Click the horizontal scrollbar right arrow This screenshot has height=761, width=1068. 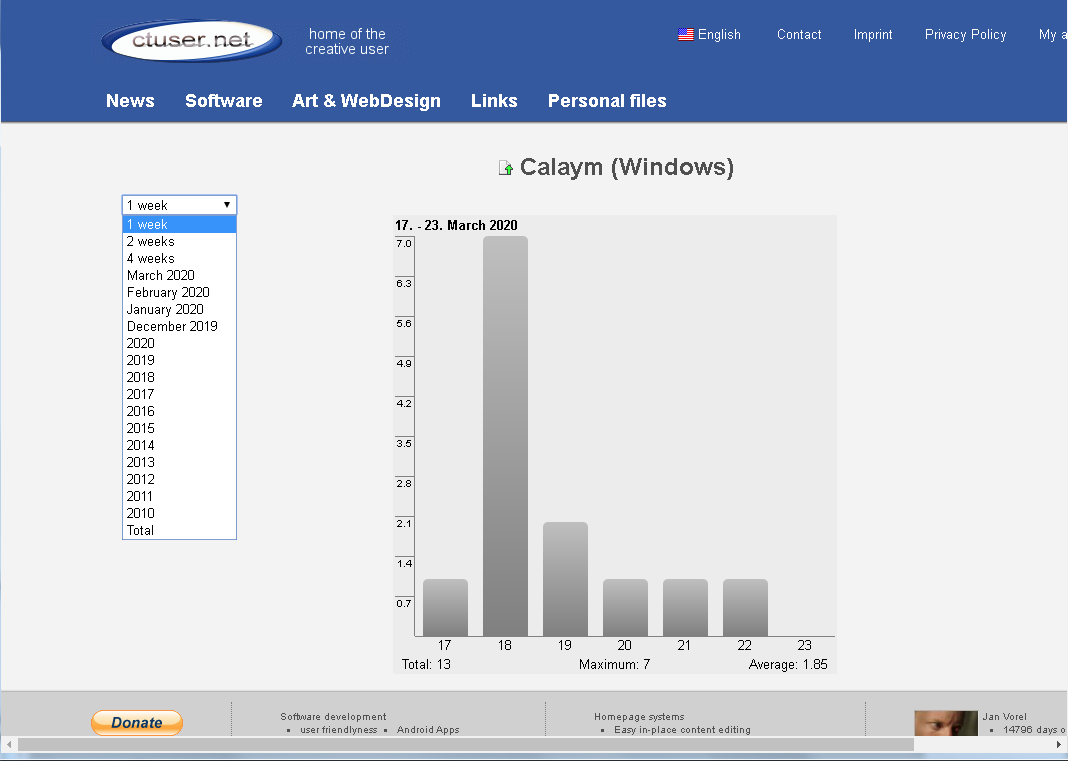pyautogui.click(x=1059, y=744)
